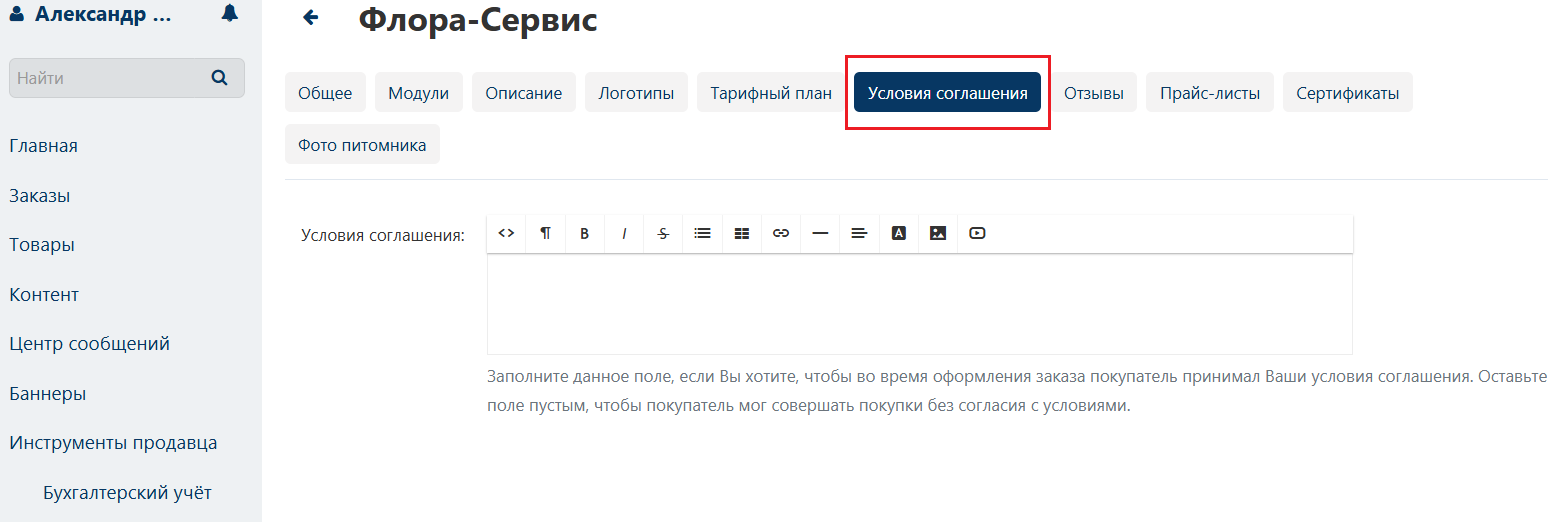Open the text color tool
This screenshot has width=1565, height=522.
(898, 233)
